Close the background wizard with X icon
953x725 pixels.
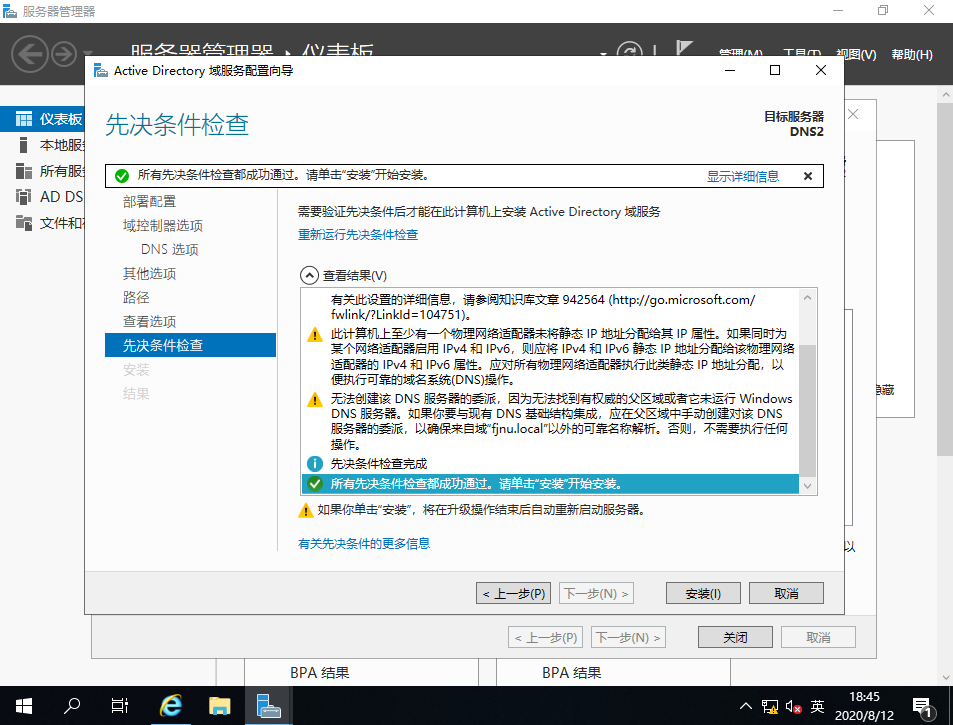pos(853,114)
